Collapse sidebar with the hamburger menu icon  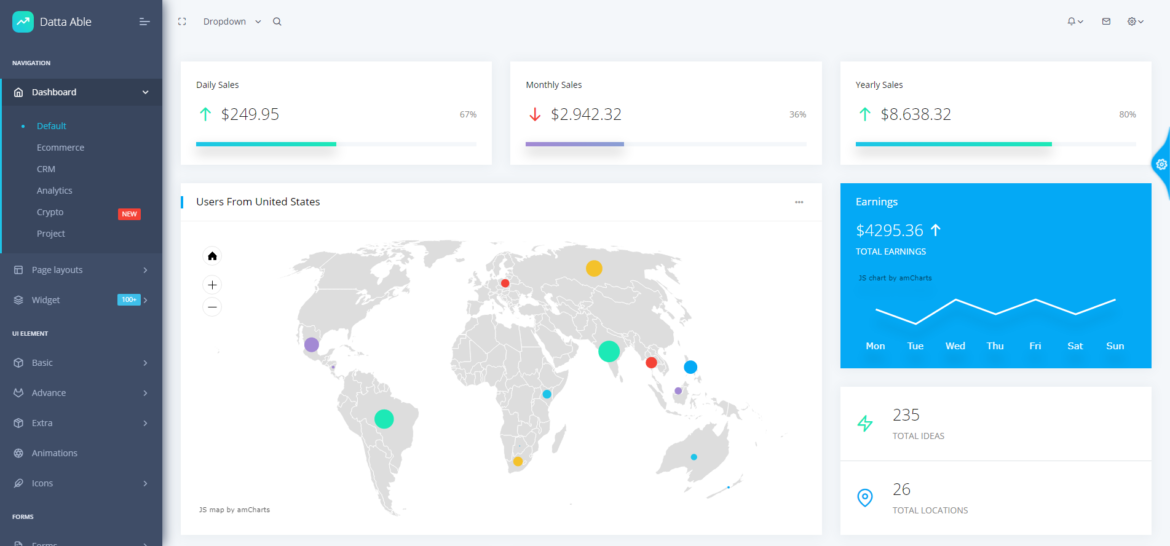145,22
